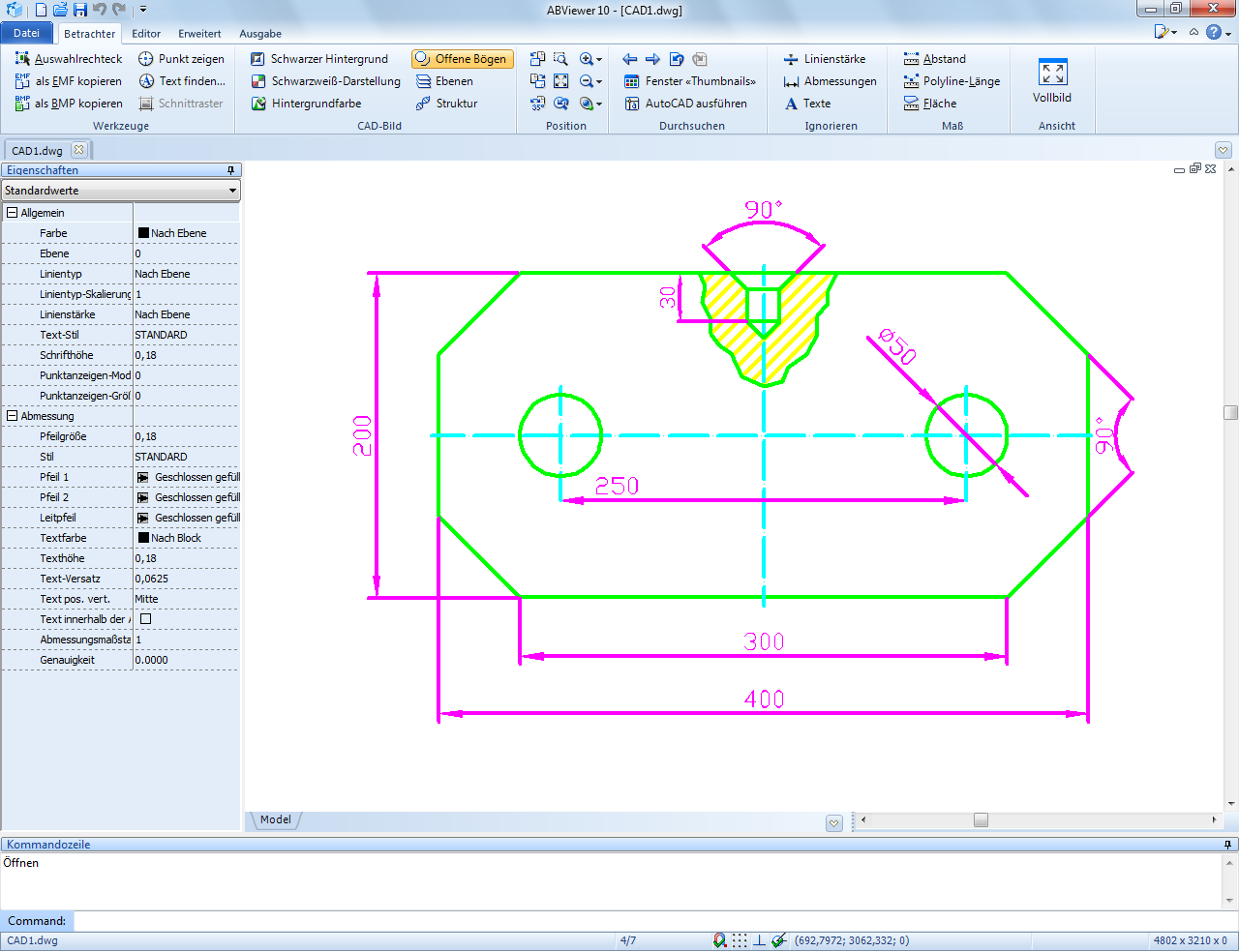
Task: Switch to the Editor ribbon tab
Action: pyautogui.click(x=146, y=34)
